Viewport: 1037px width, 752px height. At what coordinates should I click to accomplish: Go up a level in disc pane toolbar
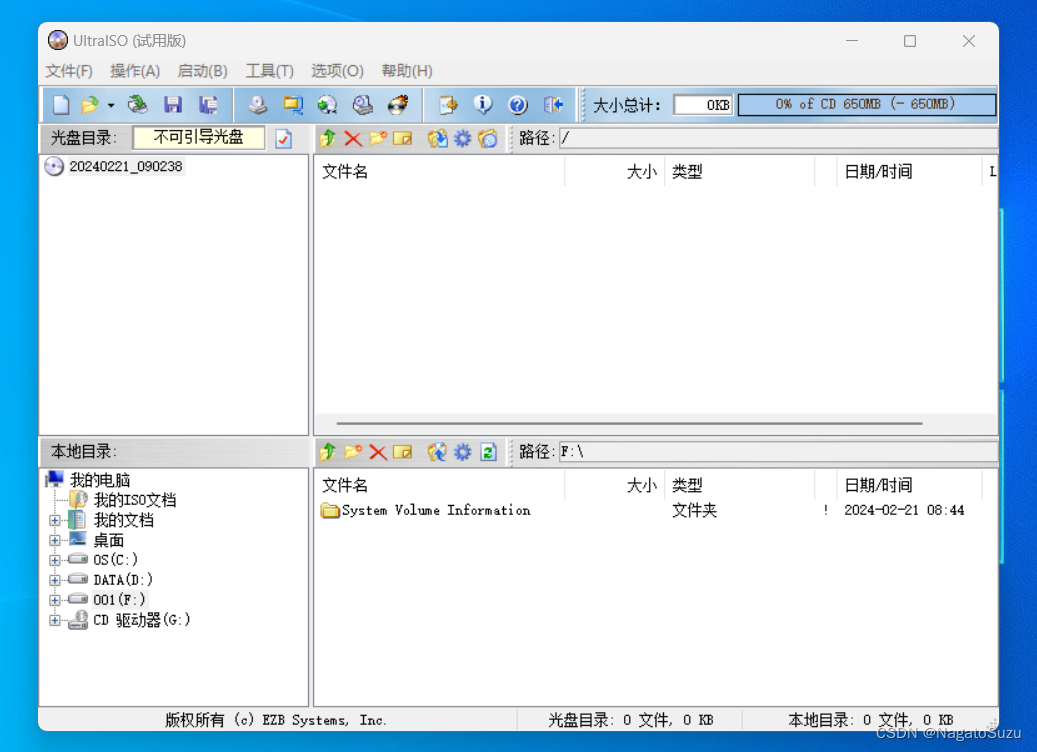click(327, 138)
